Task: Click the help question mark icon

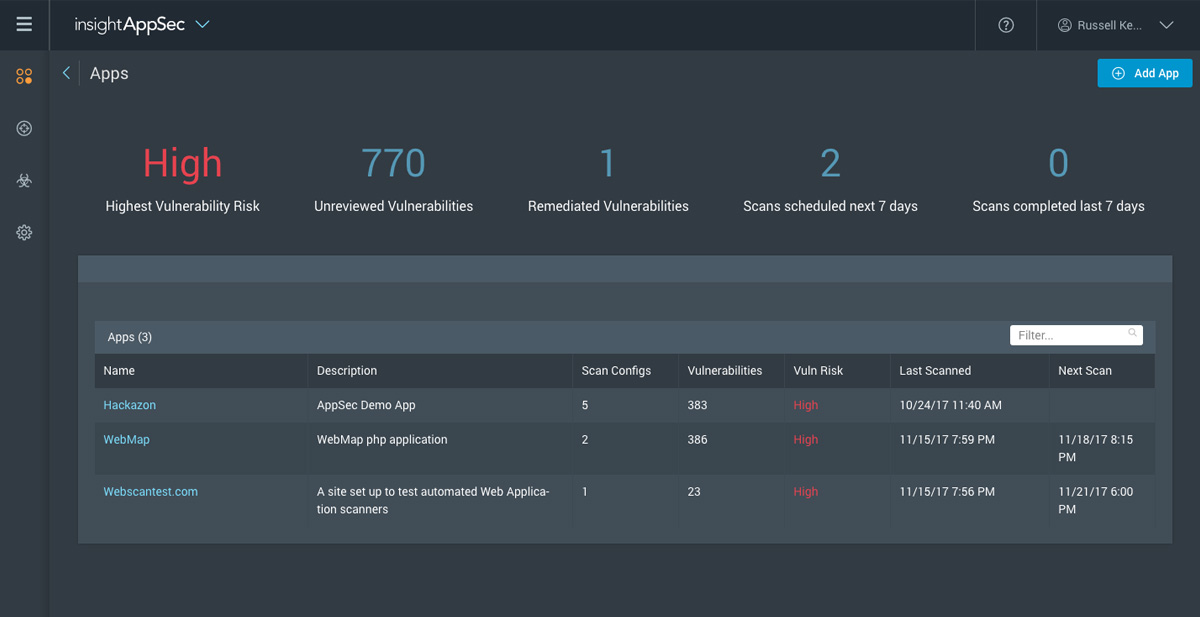Action: (x=1006, y=25)
